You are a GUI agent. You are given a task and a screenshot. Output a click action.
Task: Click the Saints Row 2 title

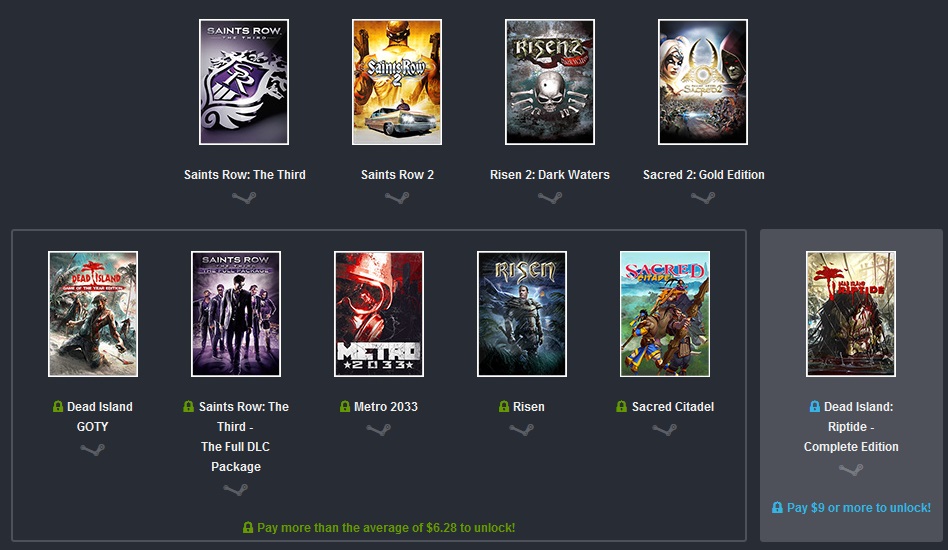(397, 175)
